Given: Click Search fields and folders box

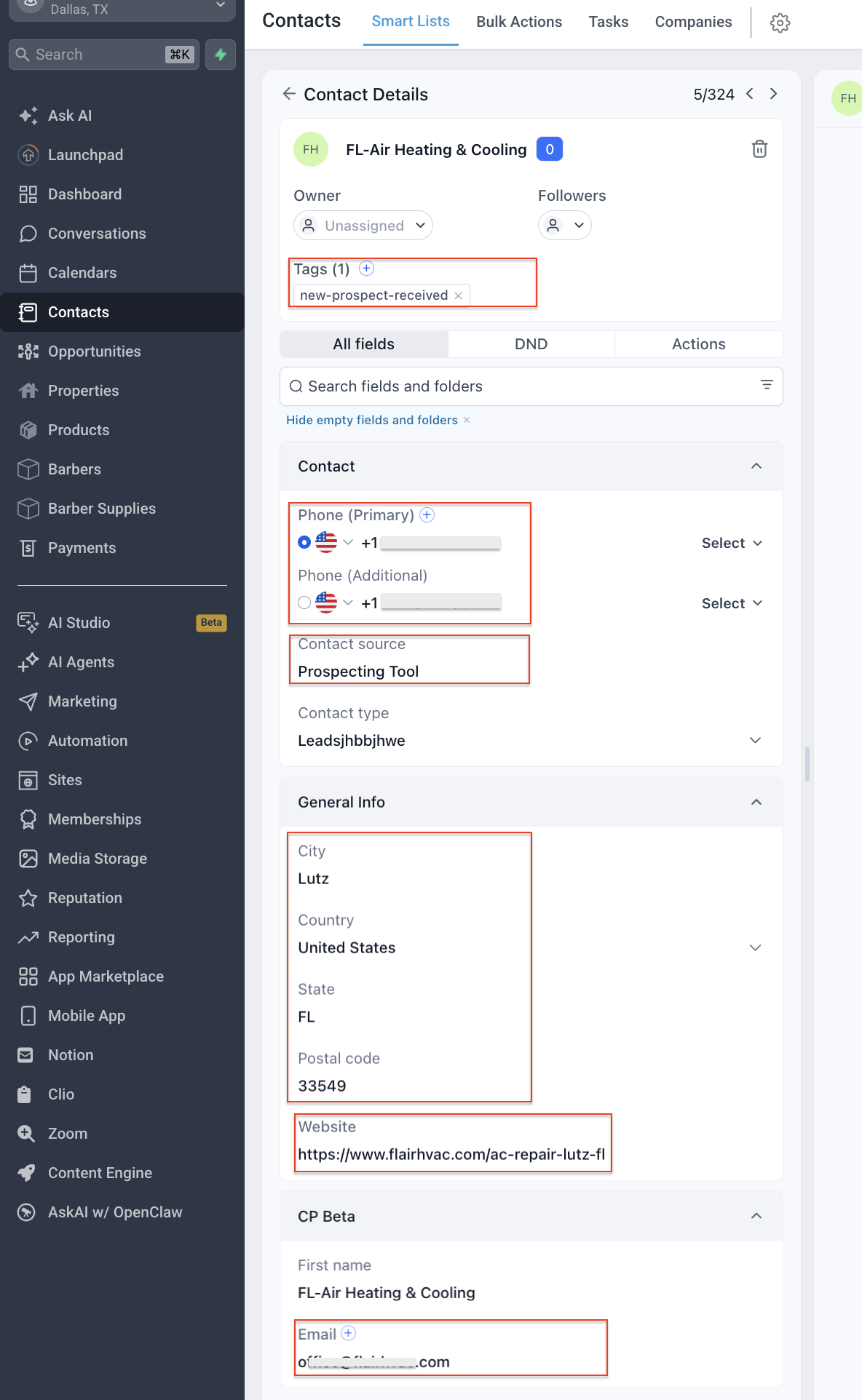Looking at the screenshot, I should tap(531, 386).
